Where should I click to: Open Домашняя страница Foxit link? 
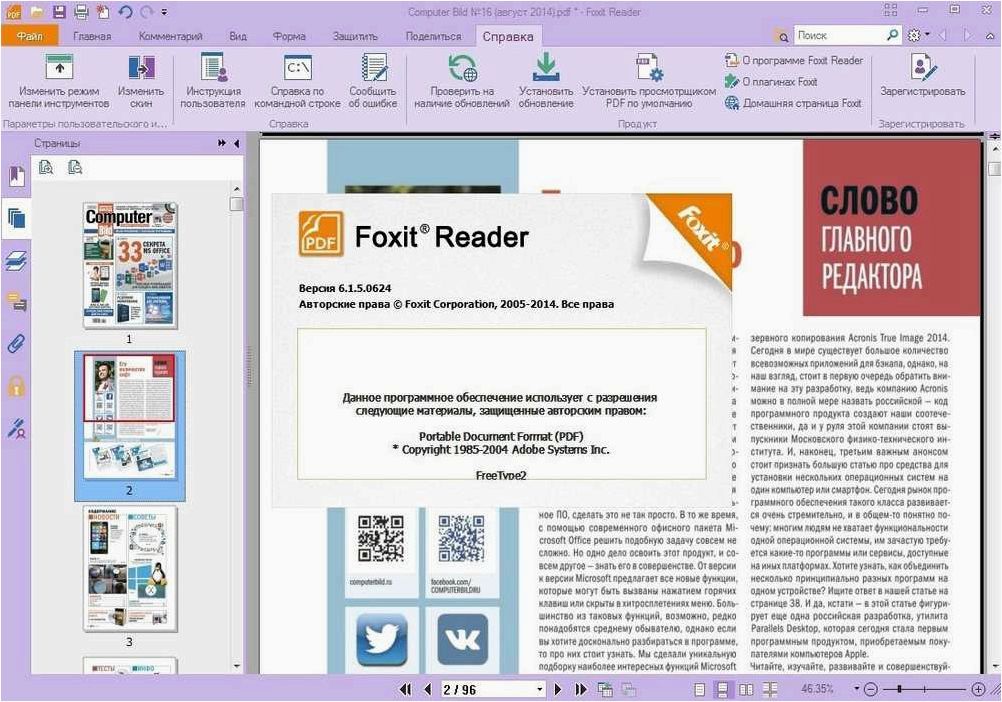(793, 103)
